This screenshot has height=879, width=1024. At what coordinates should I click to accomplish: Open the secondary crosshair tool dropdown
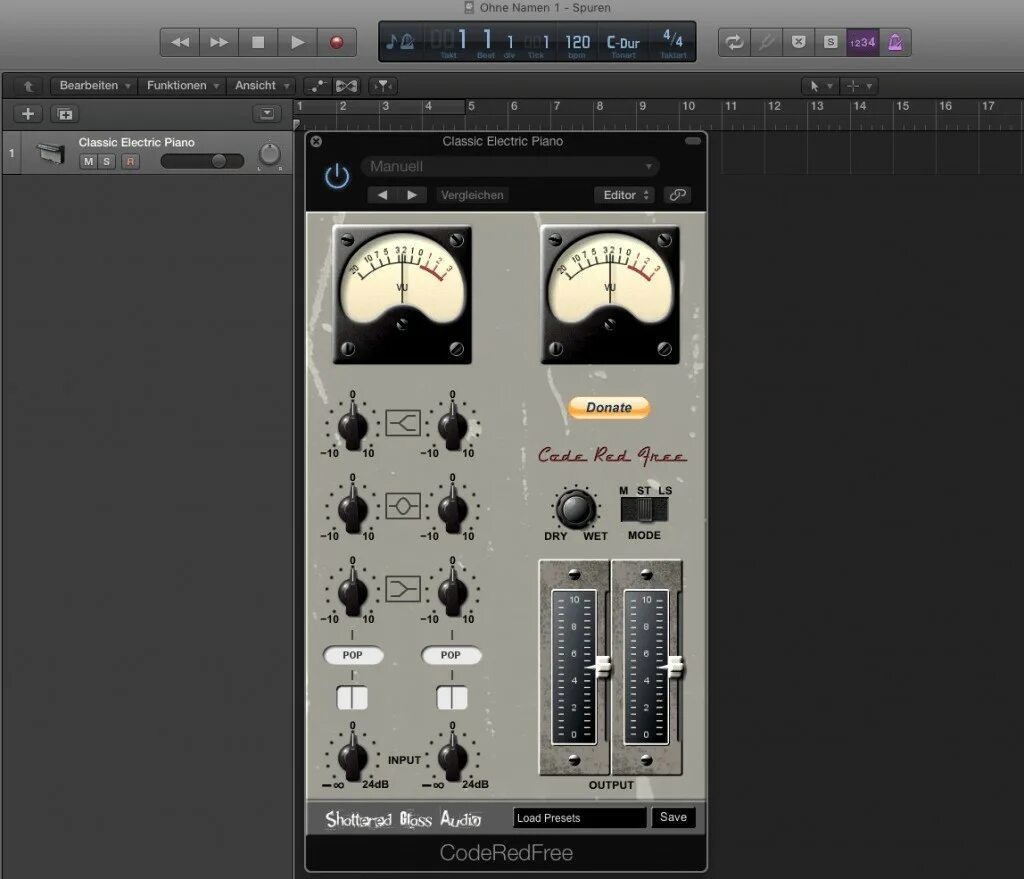point(859,86)
